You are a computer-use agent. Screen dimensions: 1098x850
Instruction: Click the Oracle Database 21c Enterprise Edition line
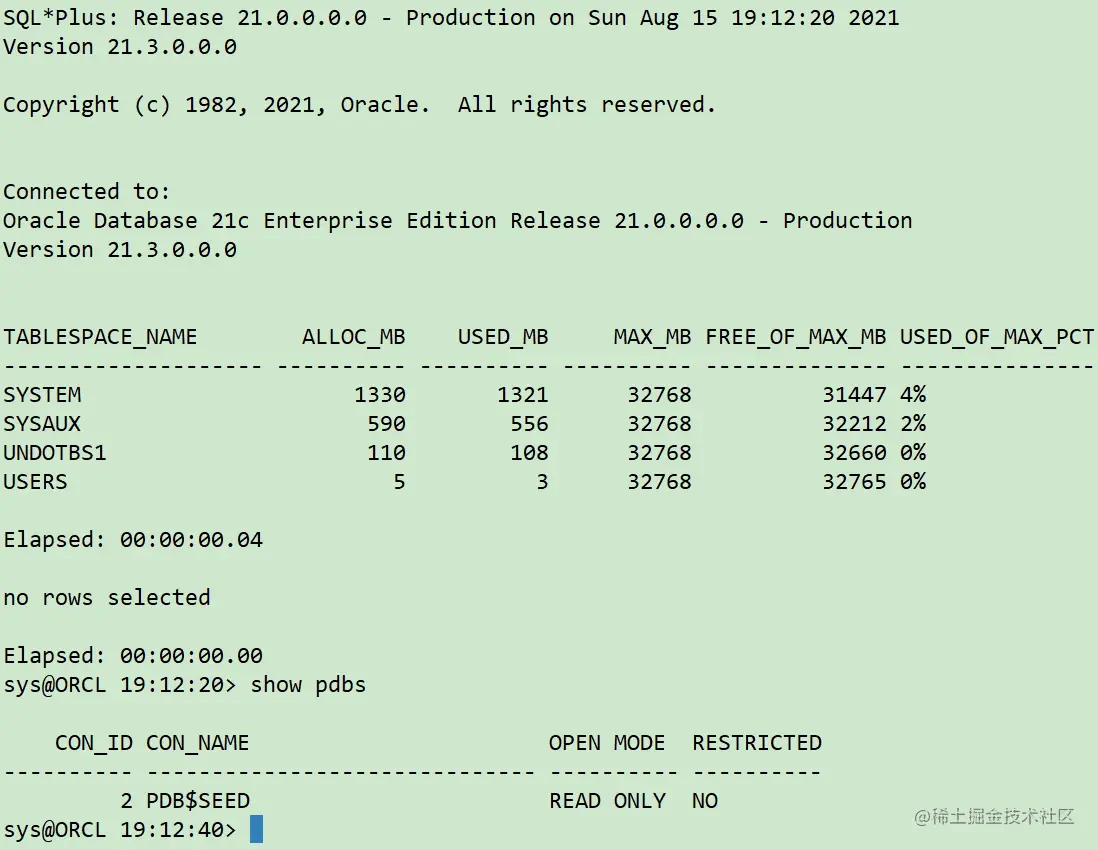click(458, 221)
